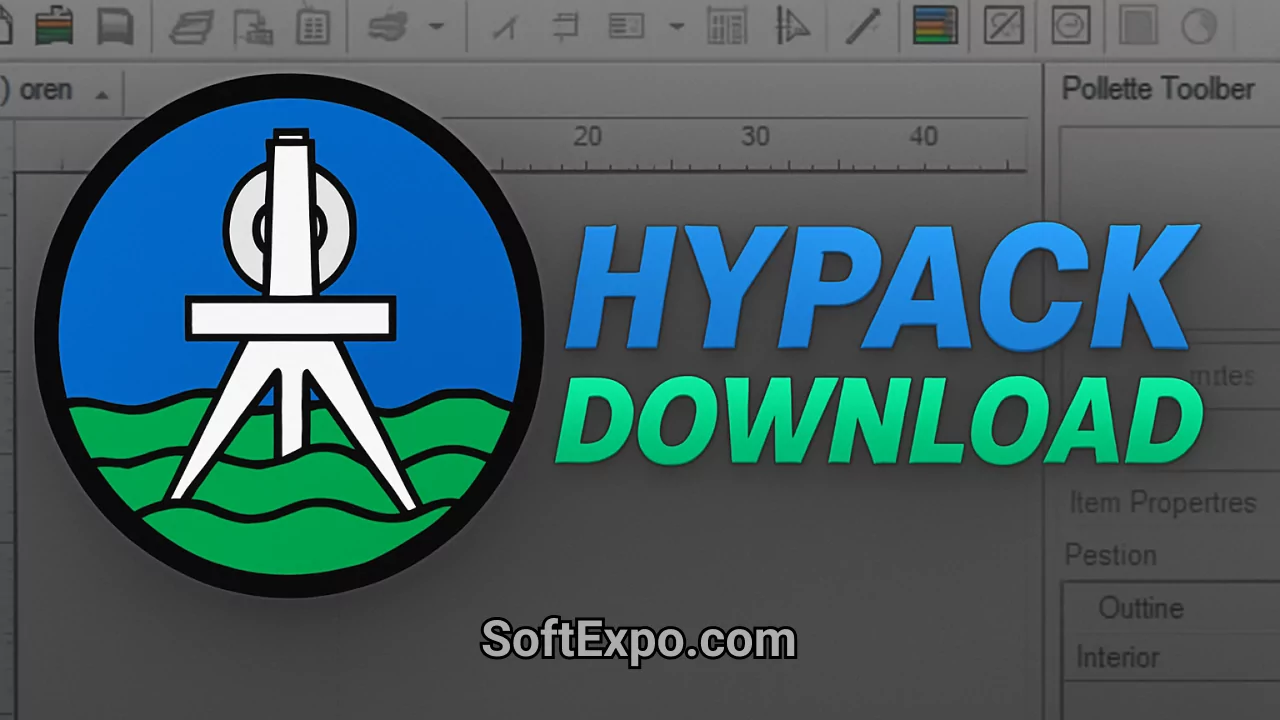The height and width of the screenshot is (720, 1280).
Task: Select the circled clock tool icon
Action: click(x=1070, y=27)
